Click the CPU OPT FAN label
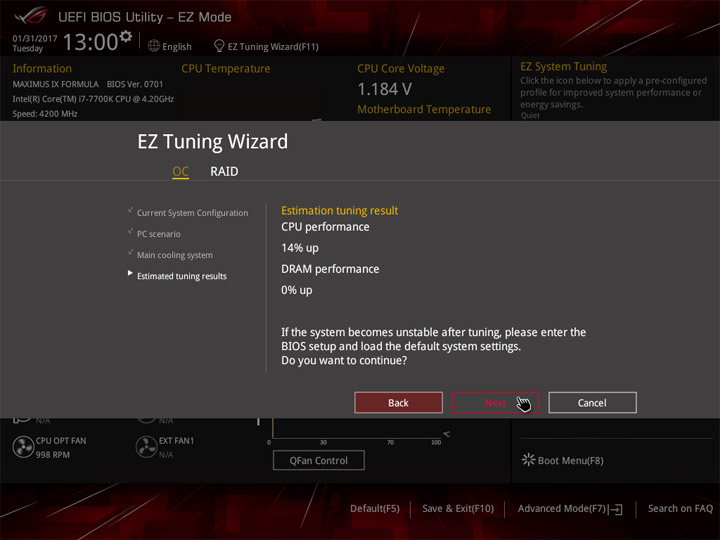720x540 pixels. pos(61,440)
